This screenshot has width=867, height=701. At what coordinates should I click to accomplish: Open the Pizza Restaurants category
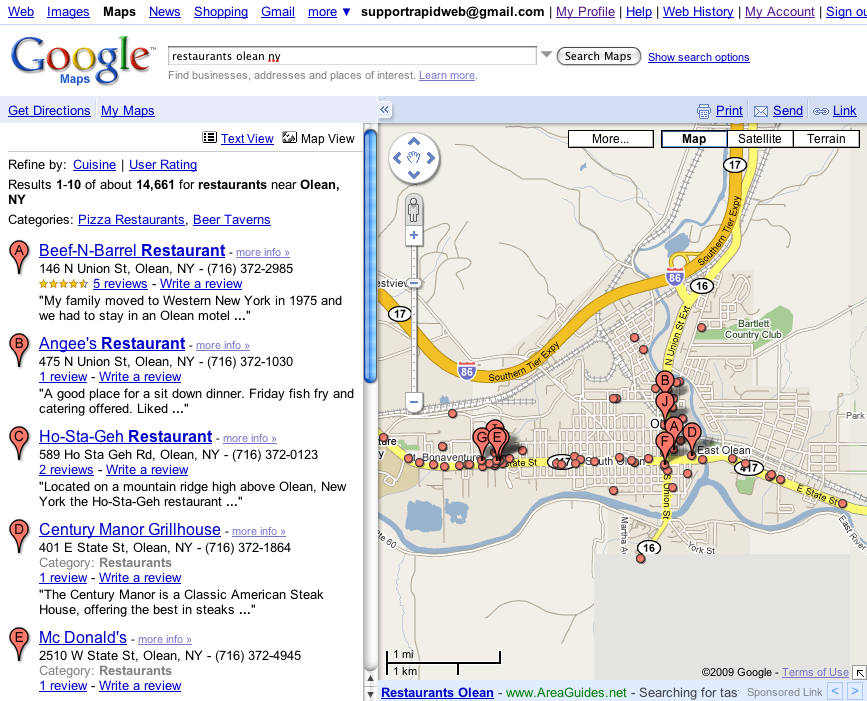click(x=131, y=219)
